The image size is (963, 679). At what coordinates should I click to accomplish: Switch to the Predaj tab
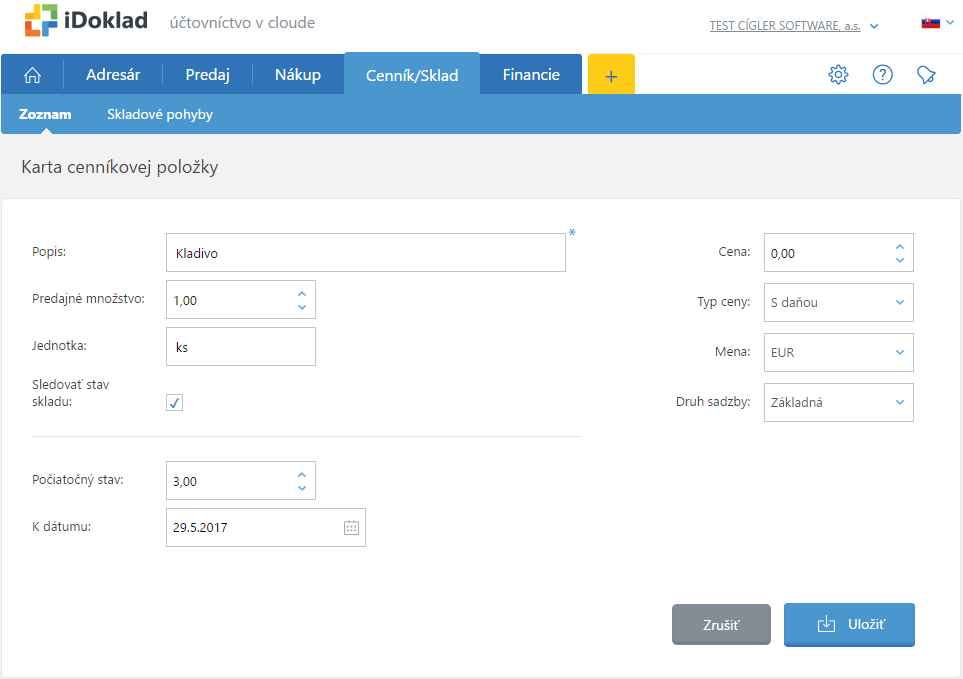tap(208, 75)
